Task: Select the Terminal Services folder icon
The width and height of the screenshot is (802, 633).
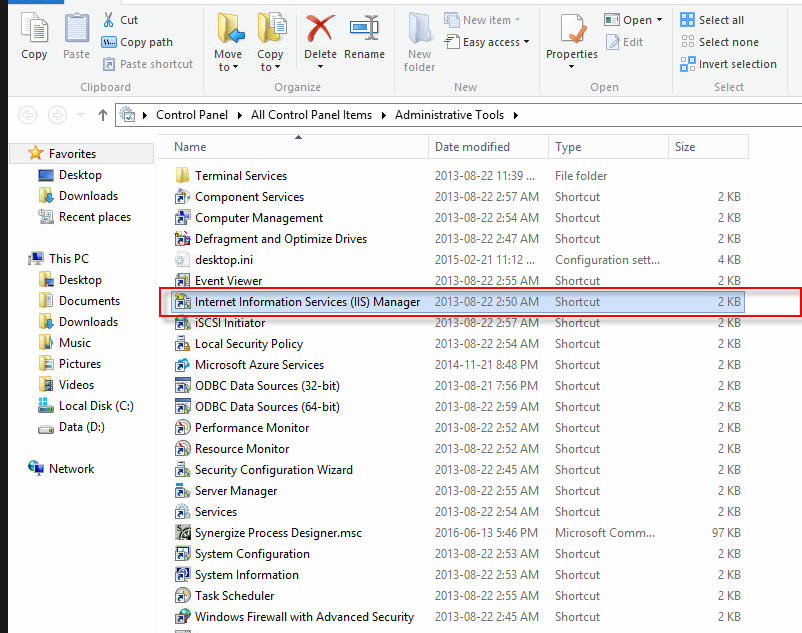Action: [183, 175]
